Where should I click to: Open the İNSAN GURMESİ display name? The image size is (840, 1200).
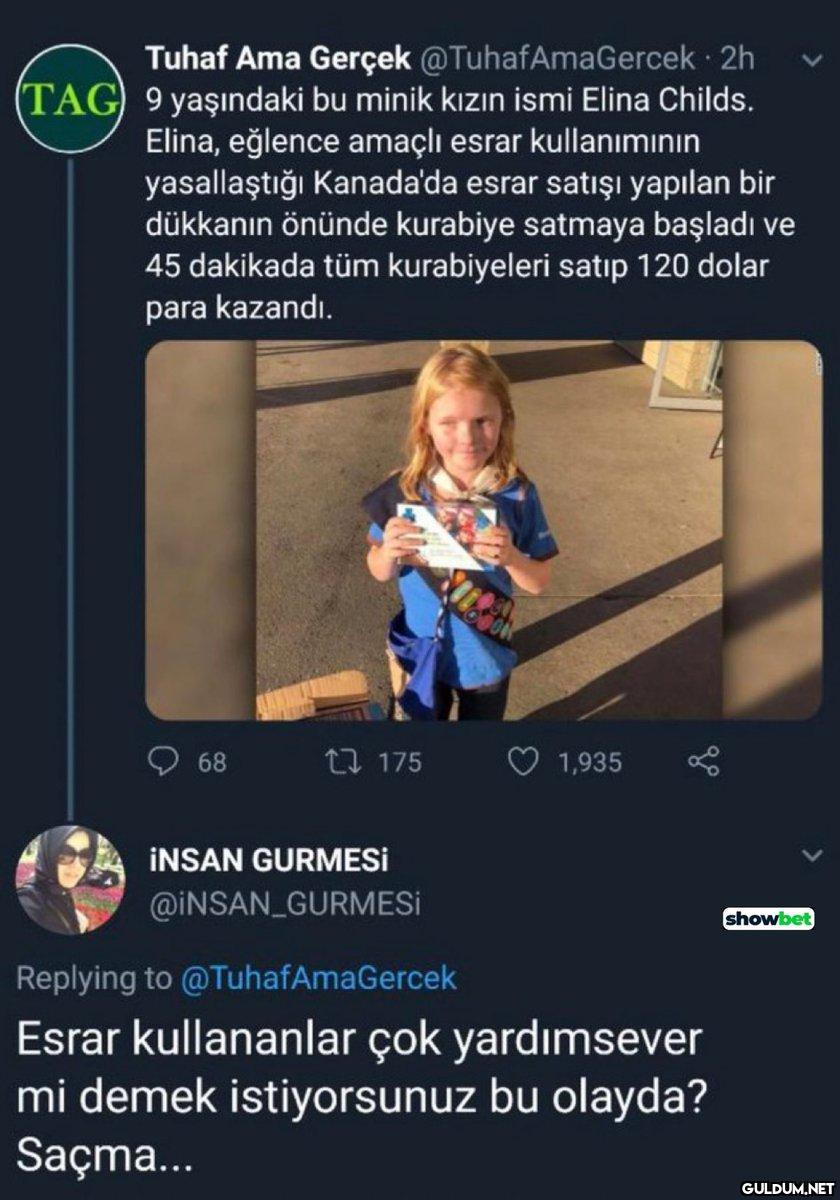(269, 860)
